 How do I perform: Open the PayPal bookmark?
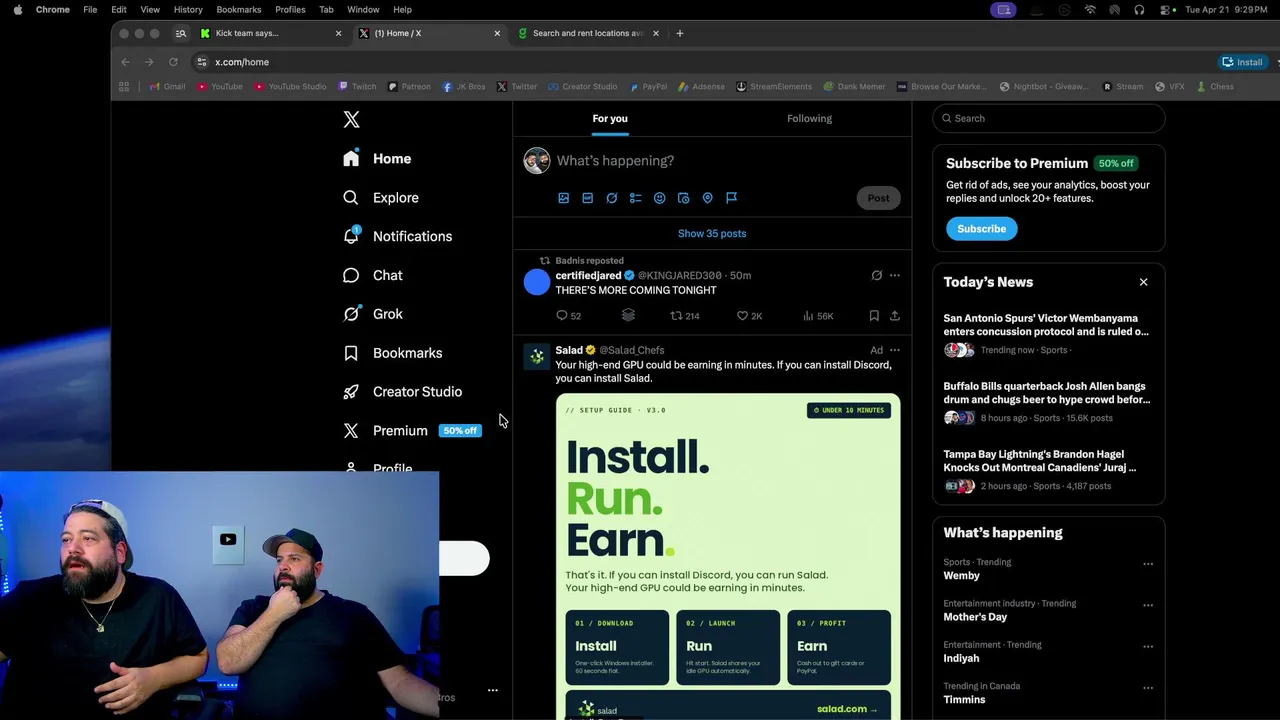tap(648, 87)
